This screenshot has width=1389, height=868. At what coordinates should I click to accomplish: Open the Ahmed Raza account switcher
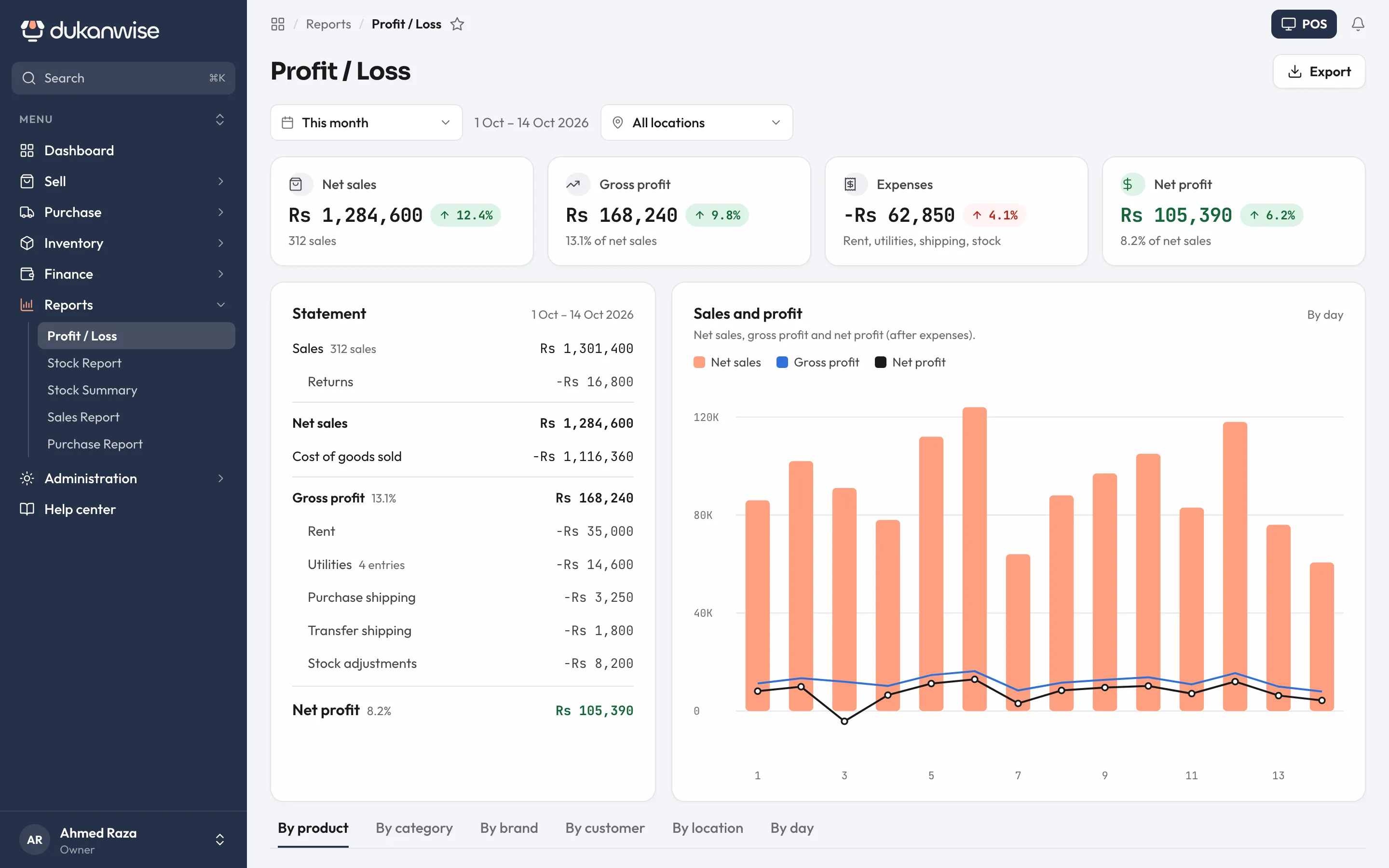tap(219, 840)
